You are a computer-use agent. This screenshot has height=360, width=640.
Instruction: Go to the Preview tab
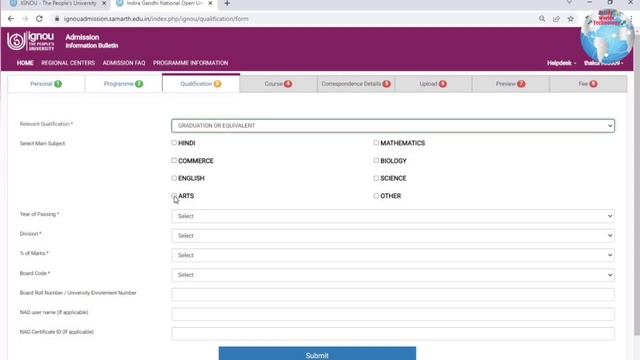pyautogui.click(x=511, y=84)
